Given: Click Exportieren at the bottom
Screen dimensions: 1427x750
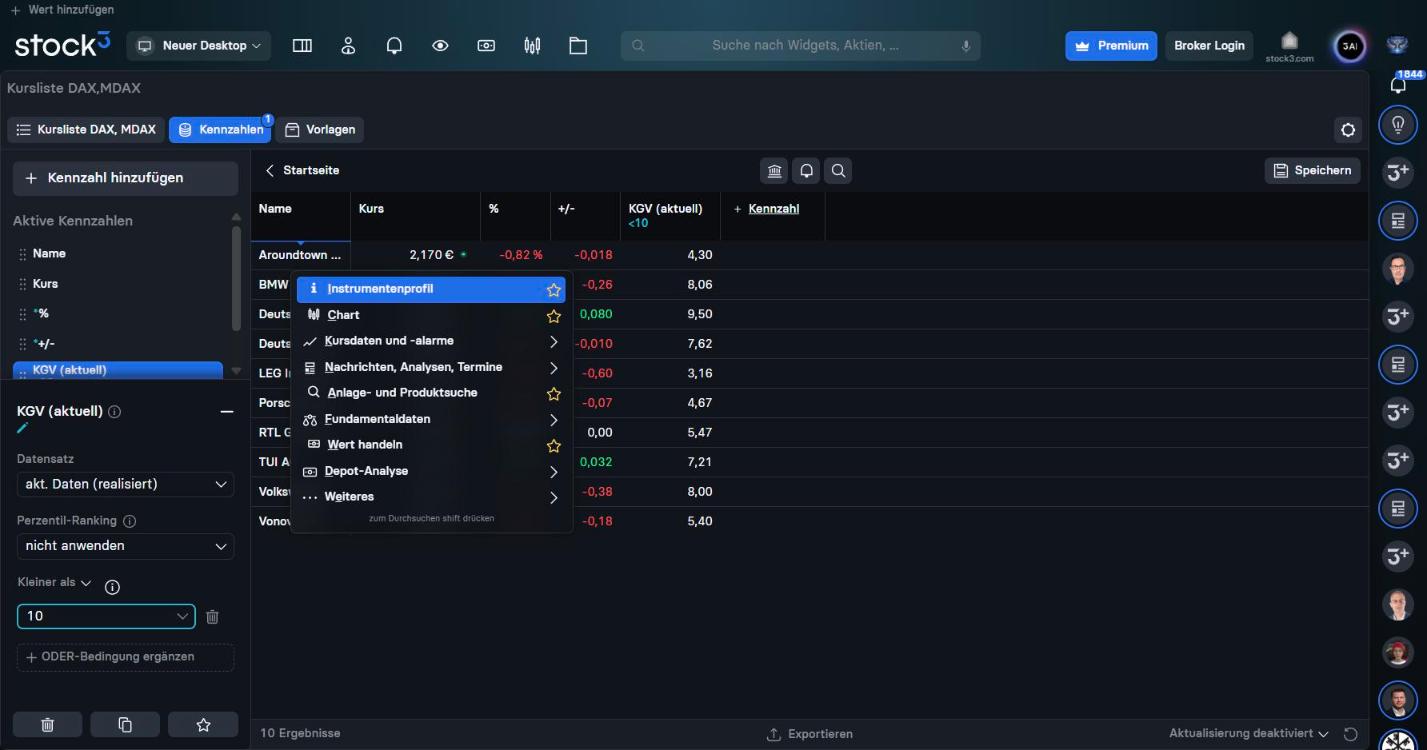Looking at the screenshot, I should 810,734.
